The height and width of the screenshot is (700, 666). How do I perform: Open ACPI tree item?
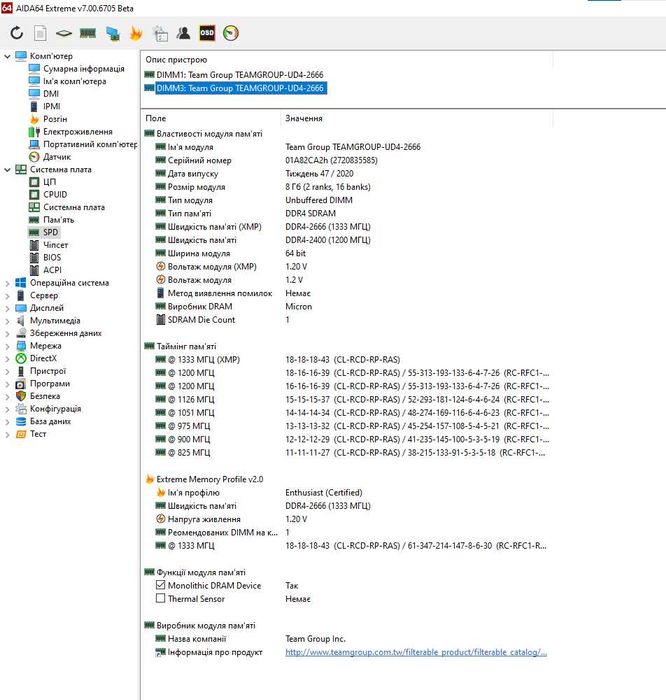46,270
